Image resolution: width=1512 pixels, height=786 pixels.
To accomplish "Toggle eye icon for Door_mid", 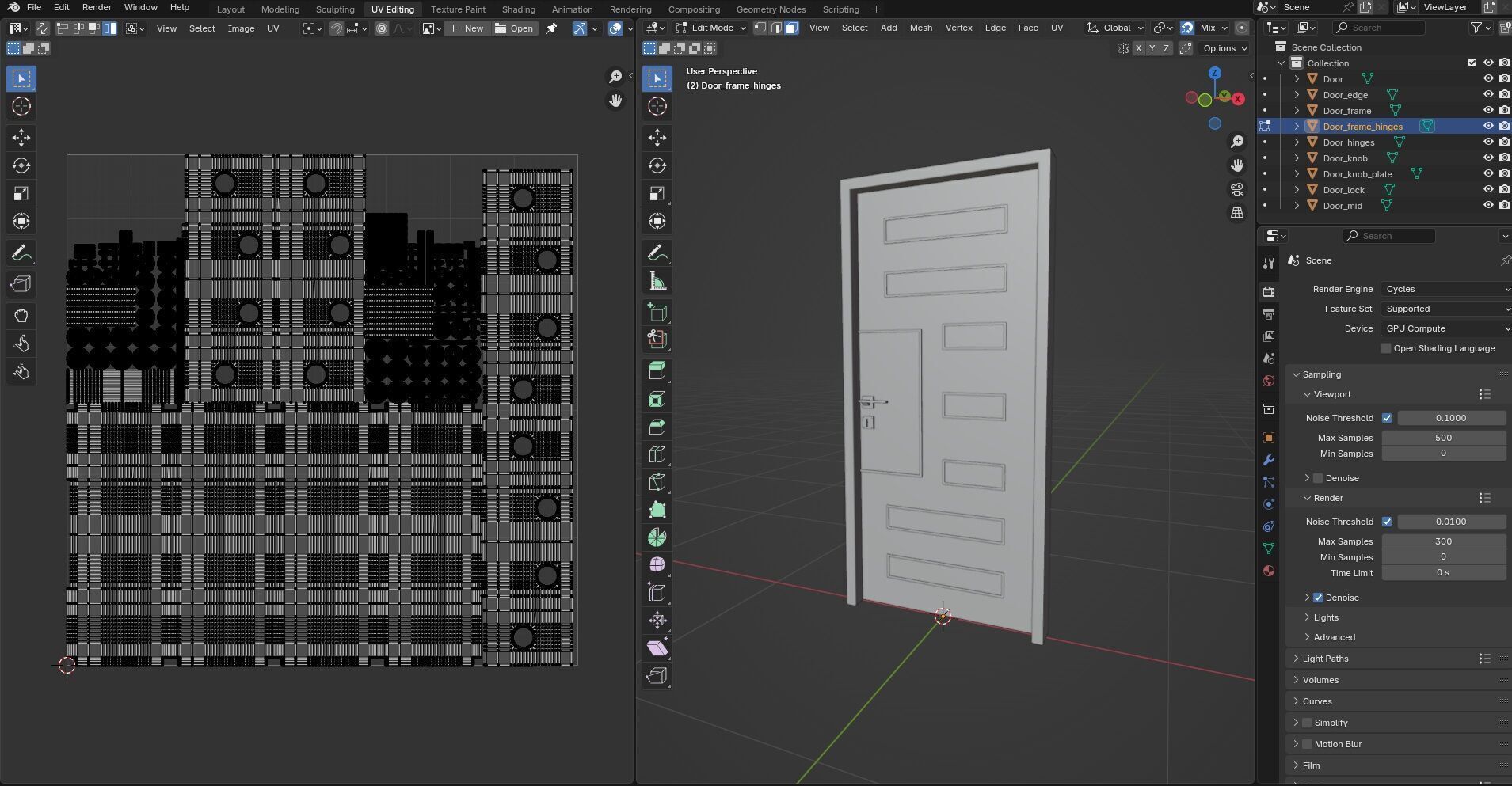I will pos(1488,205).
